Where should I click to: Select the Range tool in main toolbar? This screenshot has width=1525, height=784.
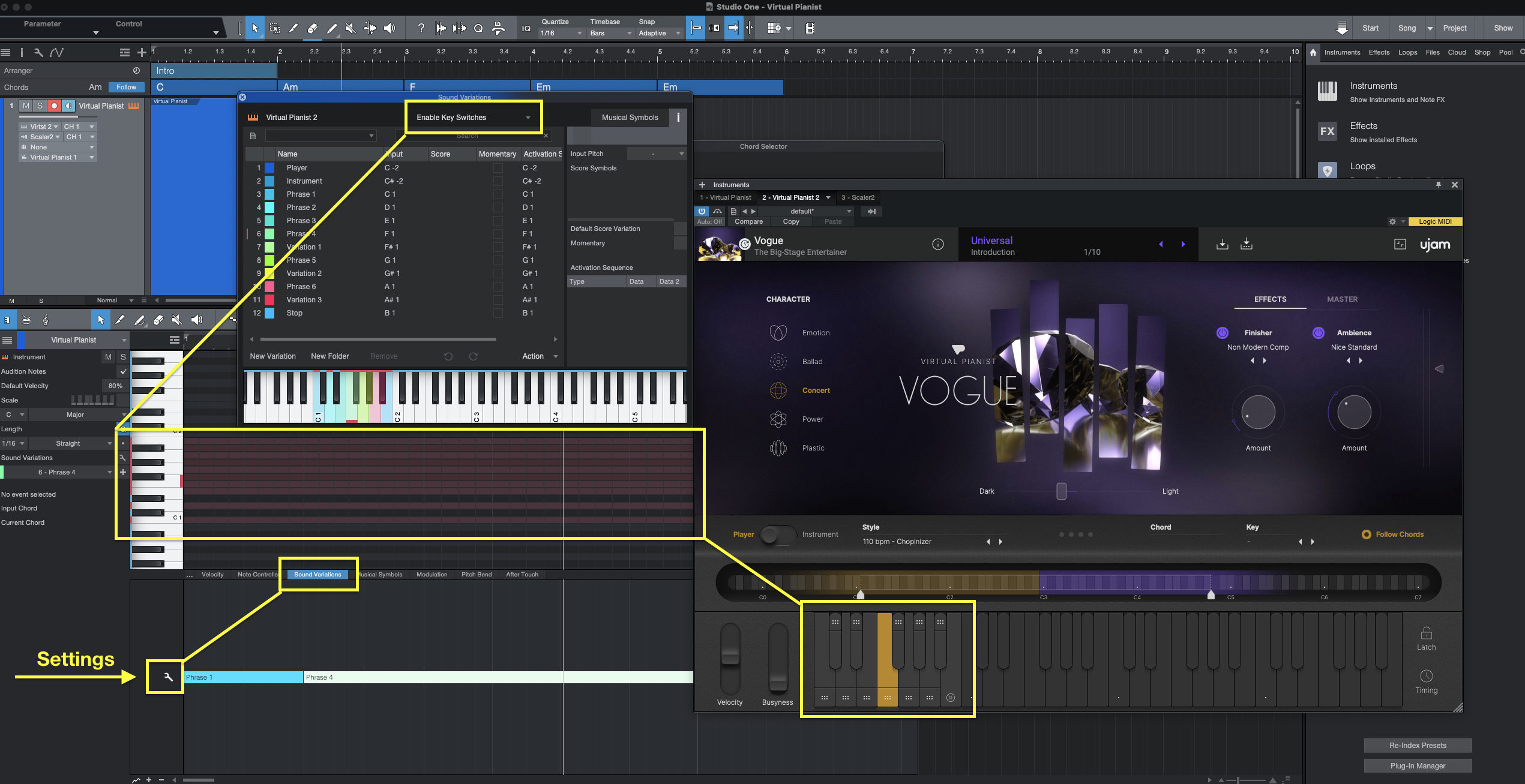coord(274,28)
